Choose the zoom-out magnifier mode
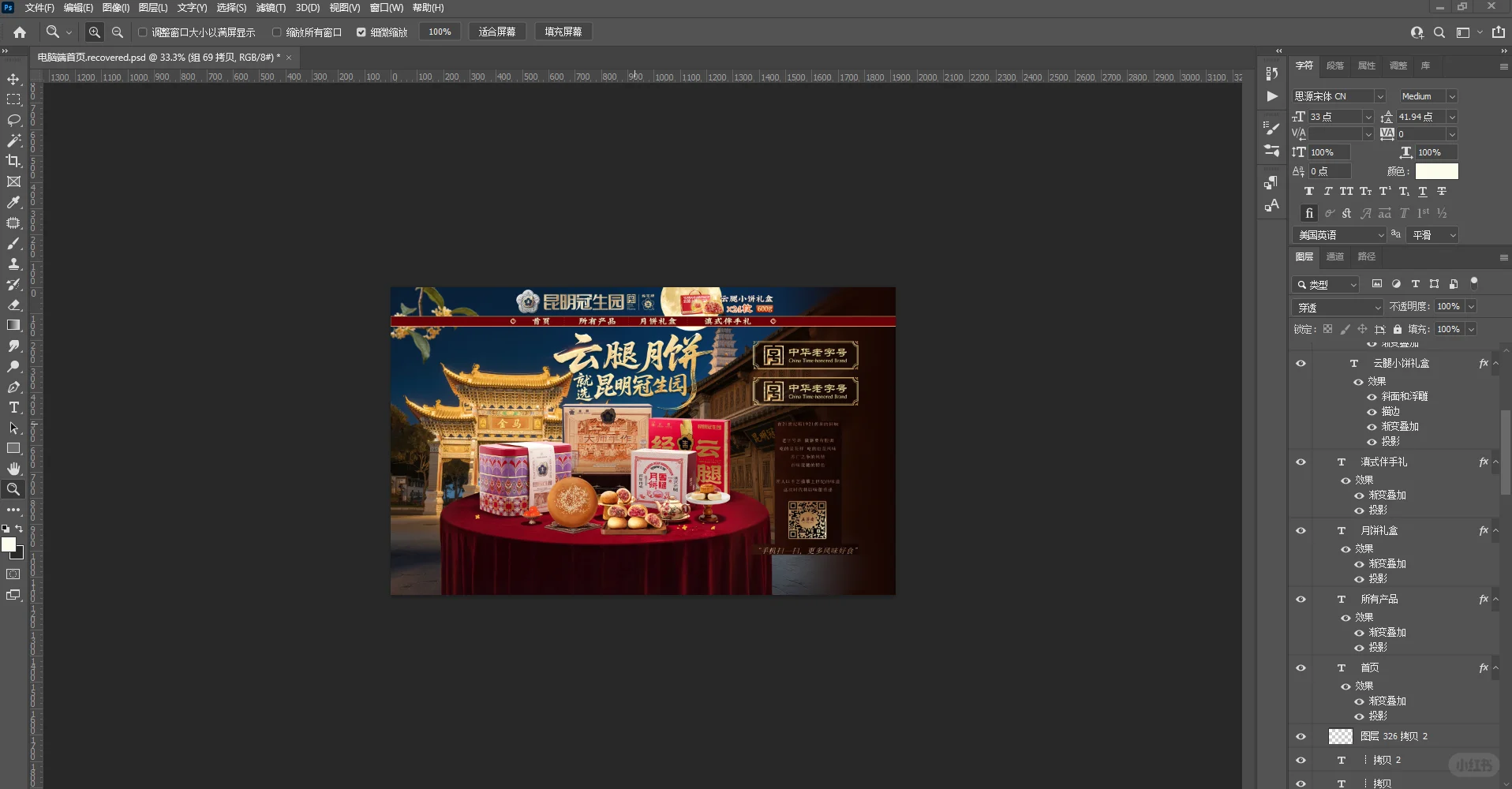The image size is (1512, 789). point(118,32)
